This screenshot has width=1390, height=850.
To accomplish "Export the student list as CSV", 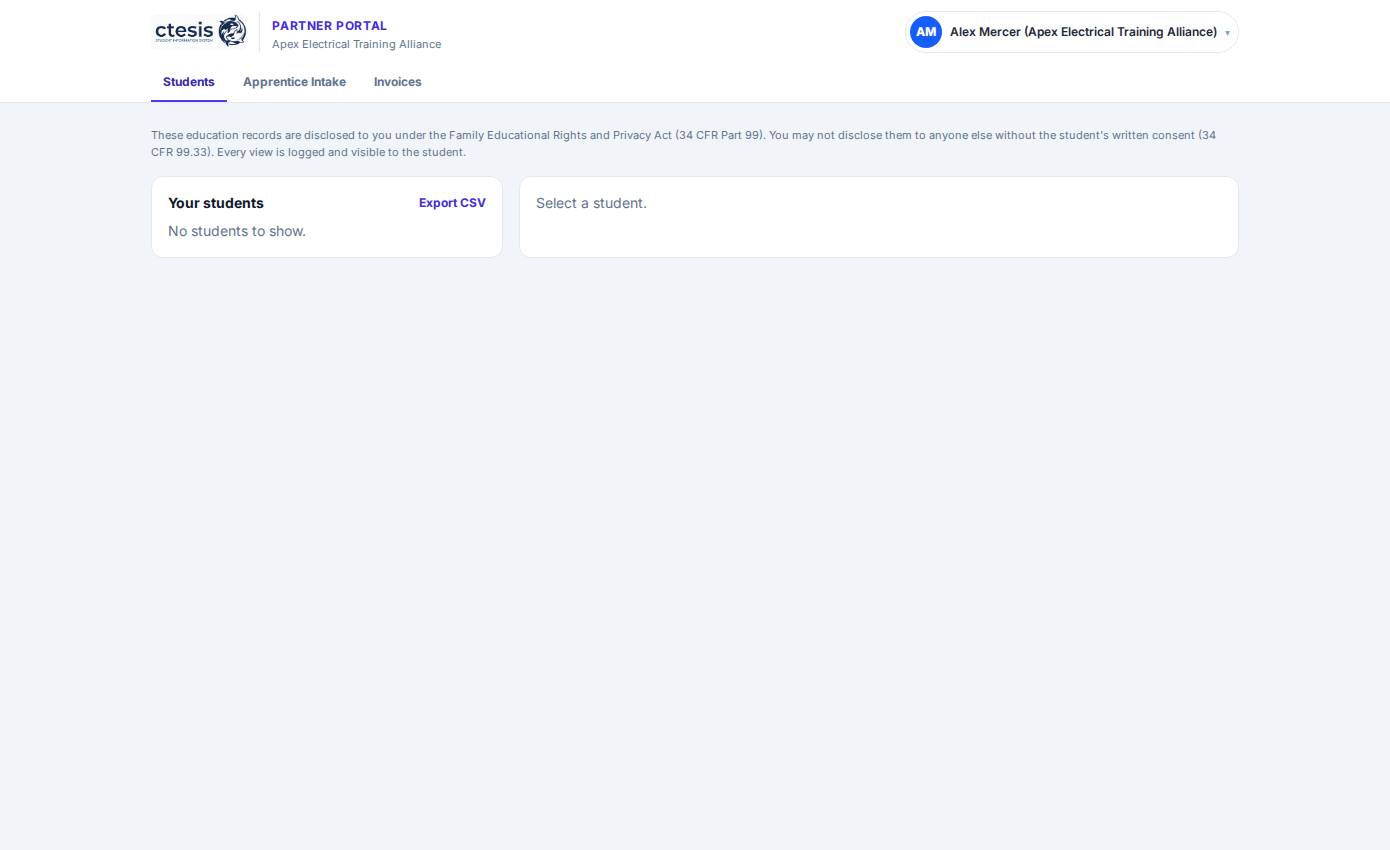I will (452, 203).
